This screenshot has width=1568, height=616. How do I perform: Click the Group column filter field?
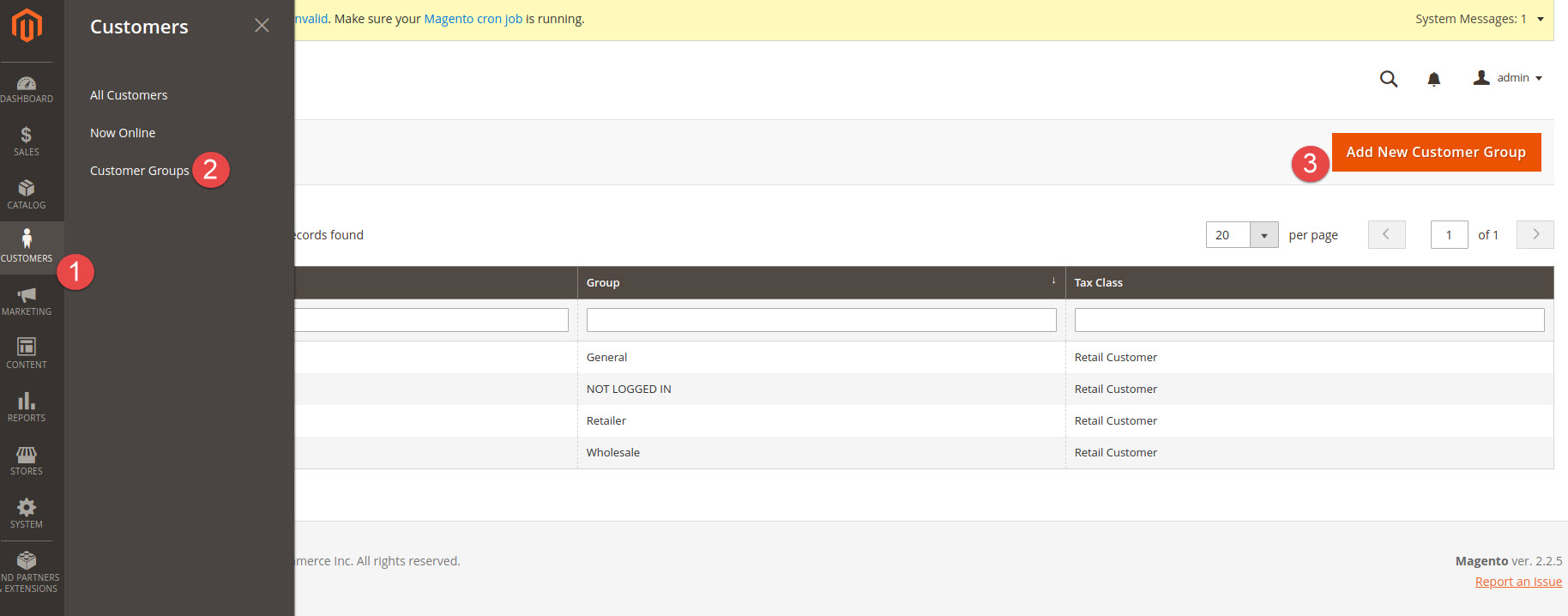click(x=821, y=320)
